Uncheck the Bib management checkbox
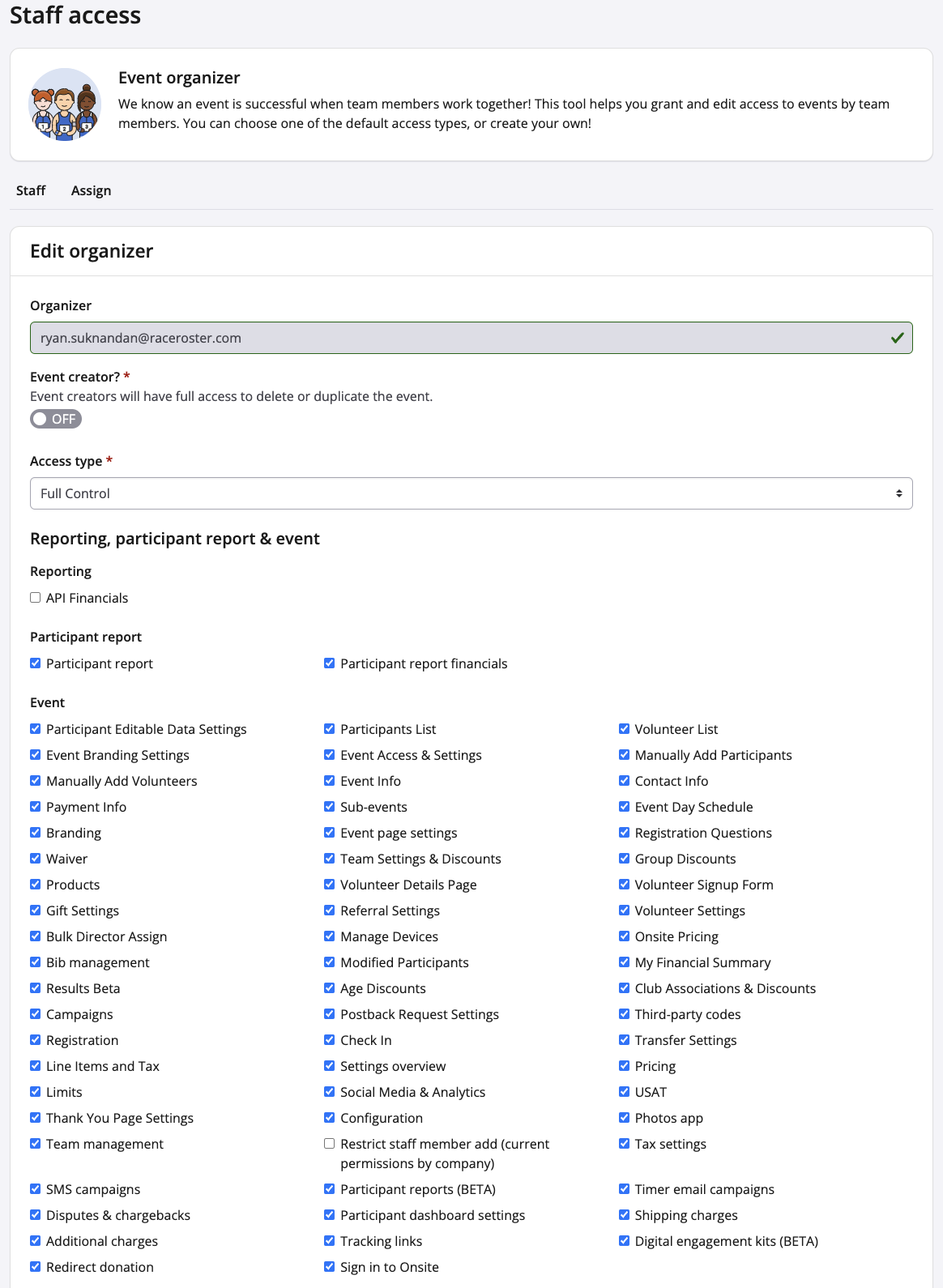Viewport: 943px width, 1288px height. coord(36,962)
